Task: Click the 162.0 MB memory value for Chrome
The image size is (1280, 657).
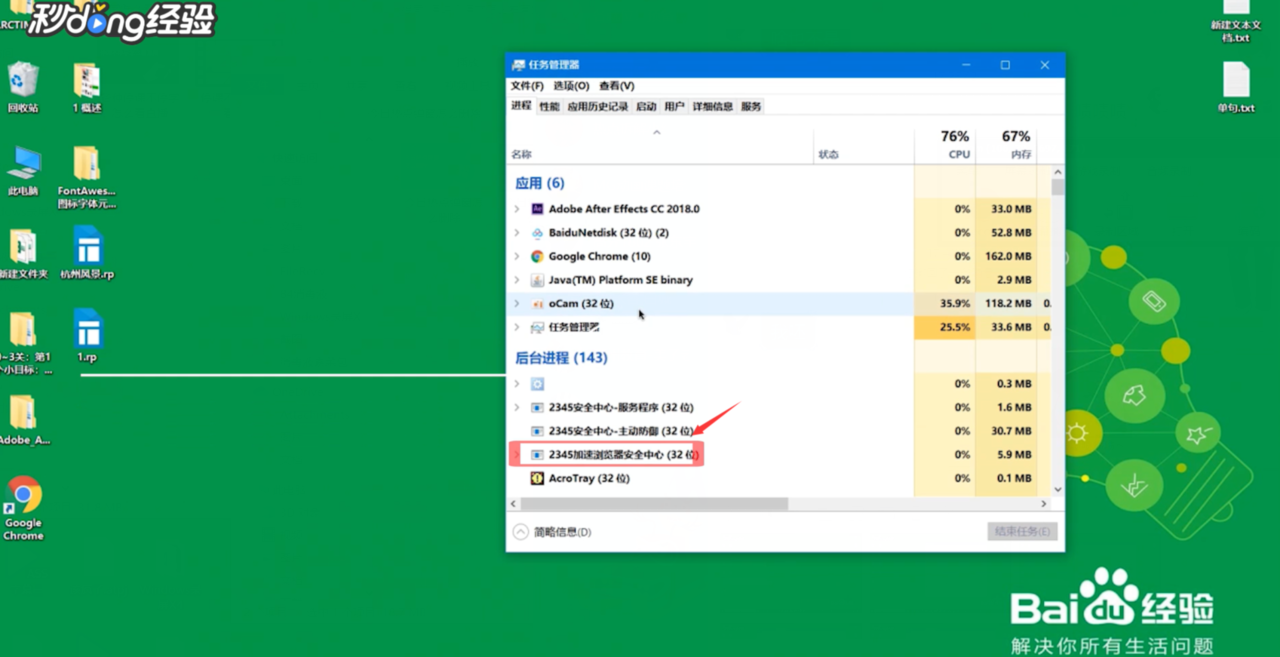Action: tap(1008, 256)
